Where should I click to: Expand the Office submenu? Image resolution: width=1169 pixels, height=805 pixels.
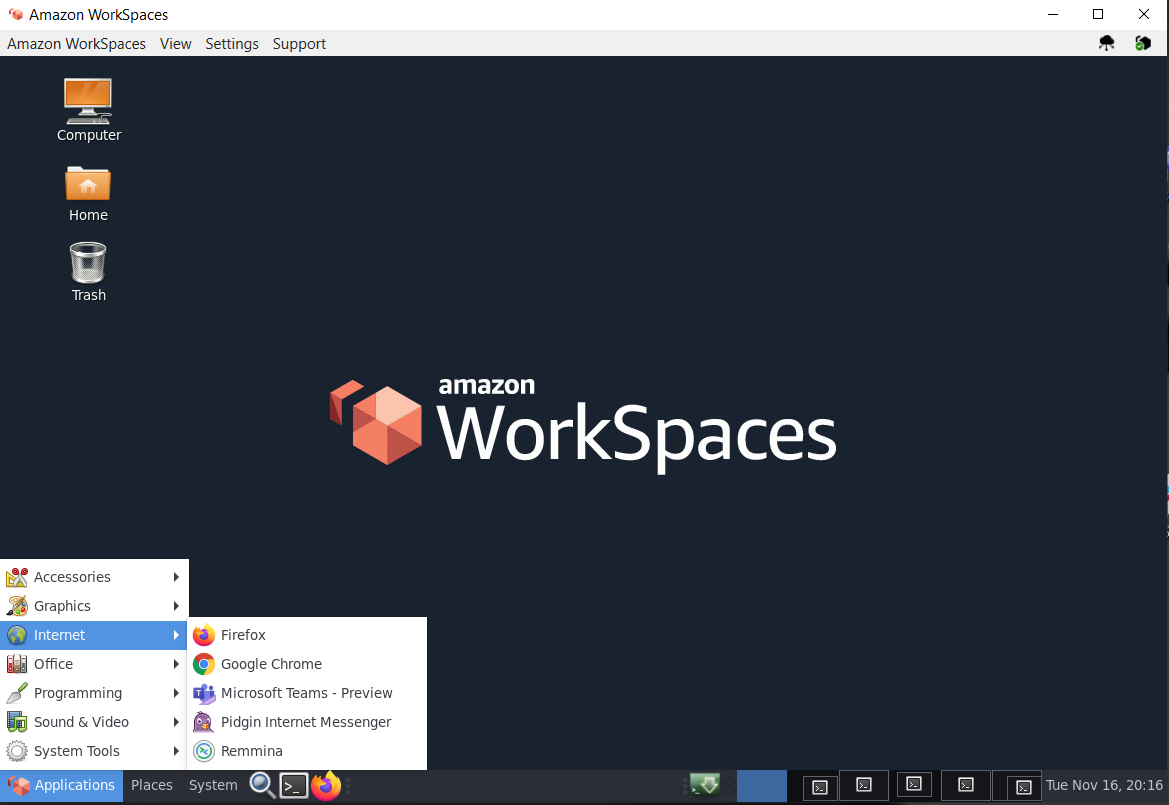pos(94,664)
